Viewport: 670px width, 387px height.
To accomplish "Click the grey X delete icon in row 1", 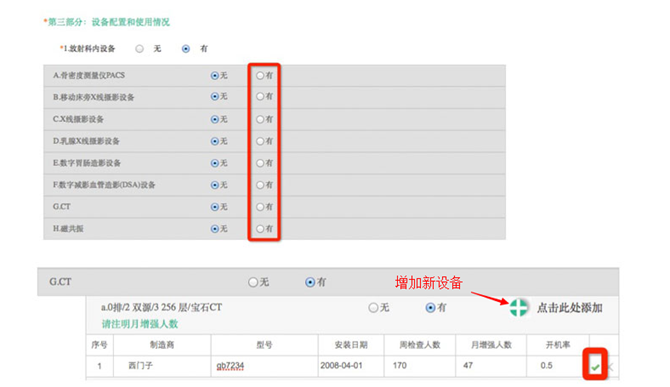I will coord(610,367).
